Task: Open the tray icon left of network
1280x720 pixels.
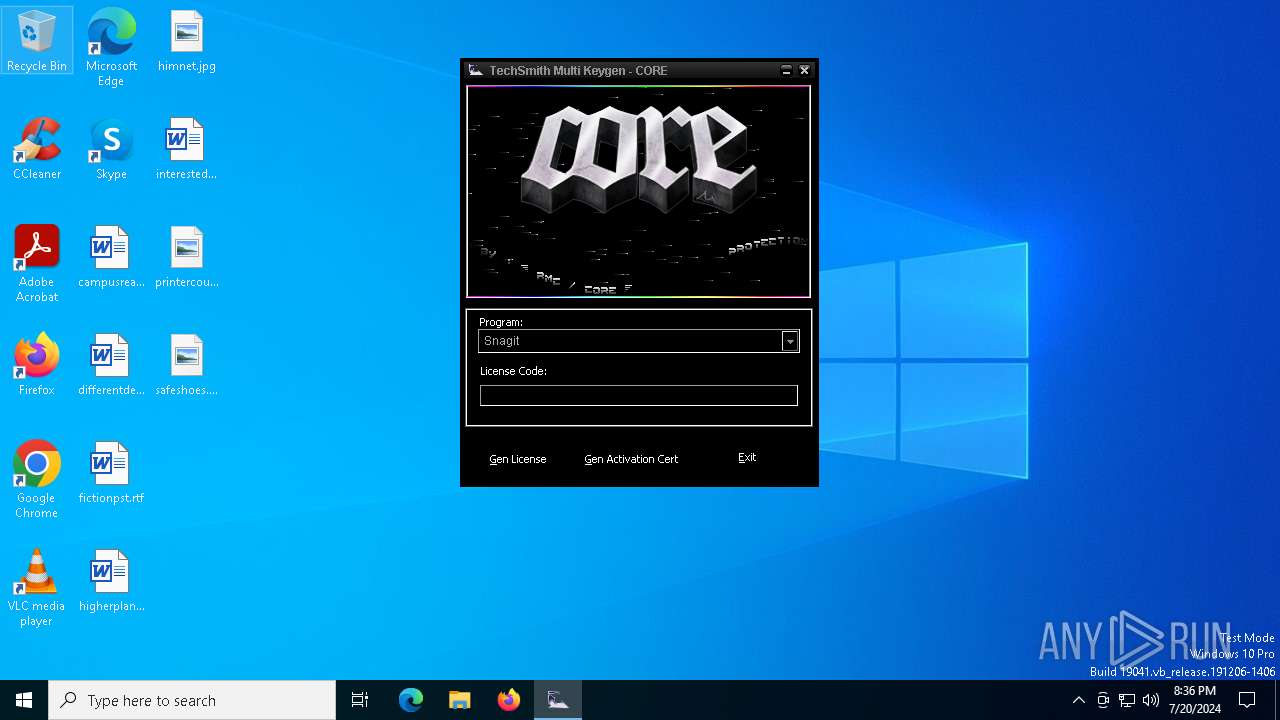Action: pos(1103,700)
